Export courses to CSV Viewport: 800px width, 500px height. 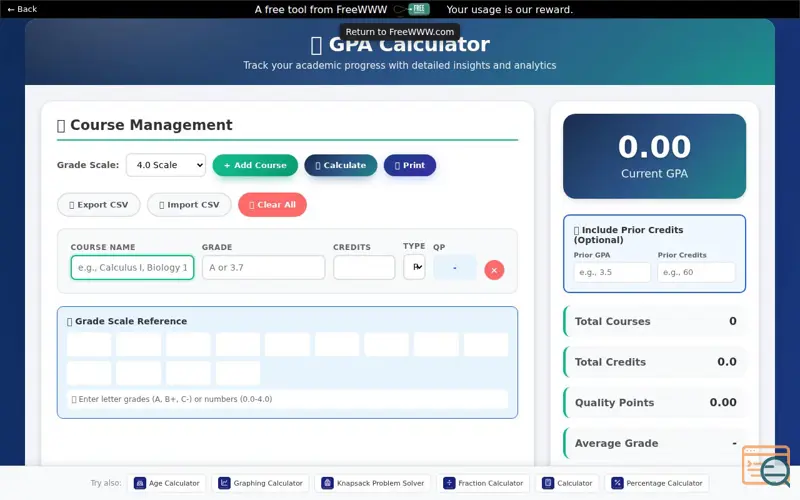tap(98, 205)
